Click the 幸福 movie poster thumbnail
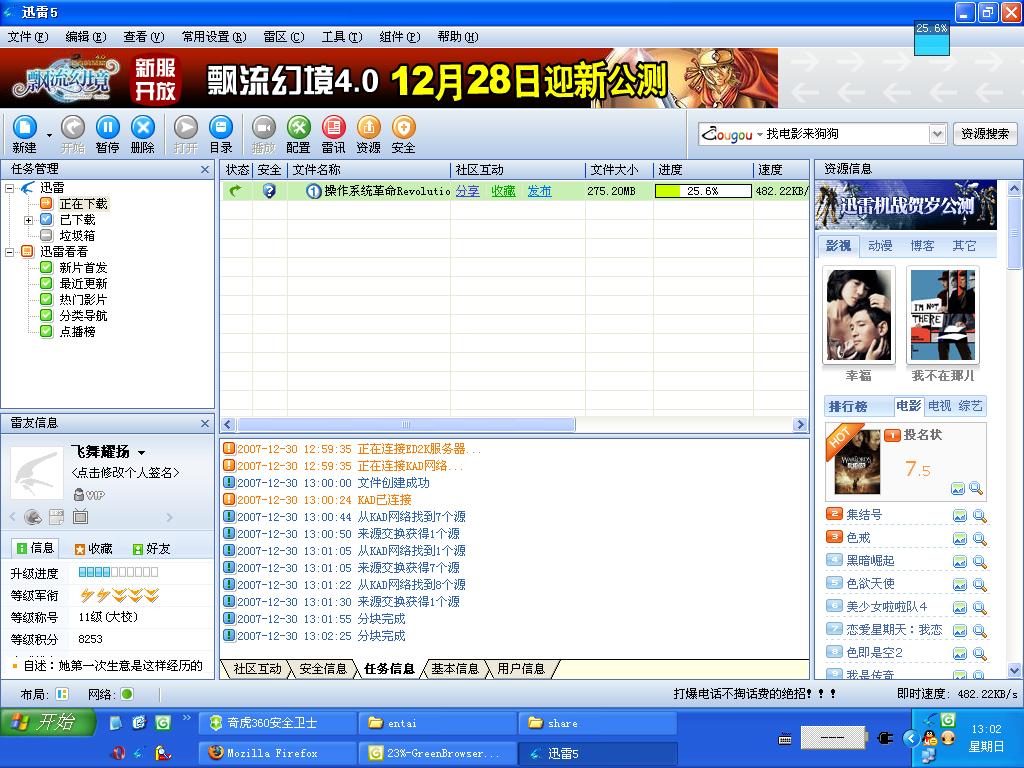The height and width of the screenshot is (768, 1024). 858,315
